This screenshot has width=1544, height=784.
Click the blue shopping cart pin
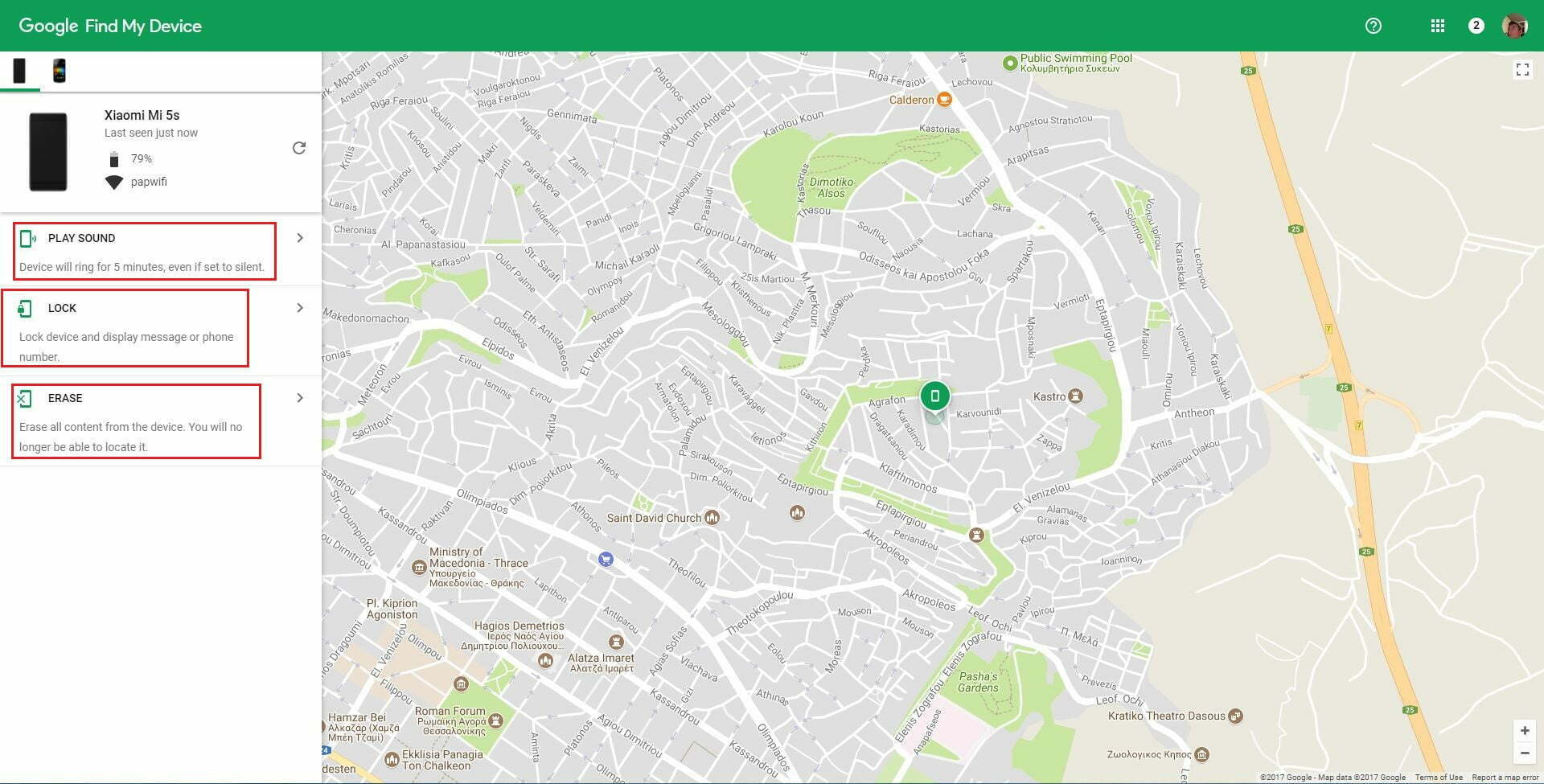pos(606,559)
